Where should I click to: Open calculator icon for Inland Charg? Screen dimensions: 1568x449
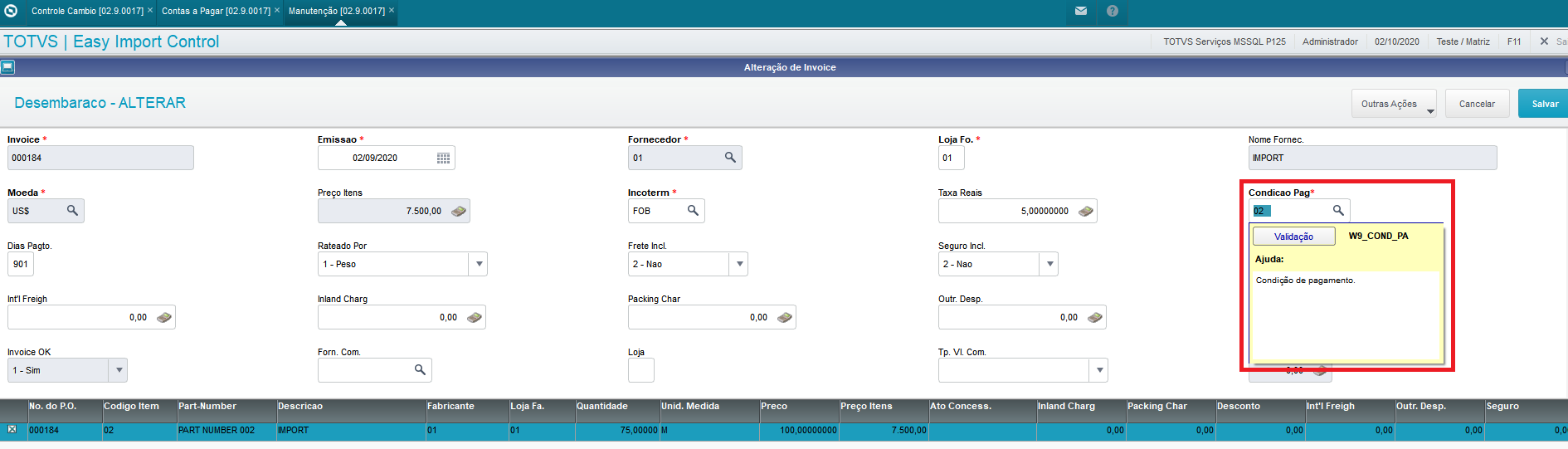coord(475,317)
